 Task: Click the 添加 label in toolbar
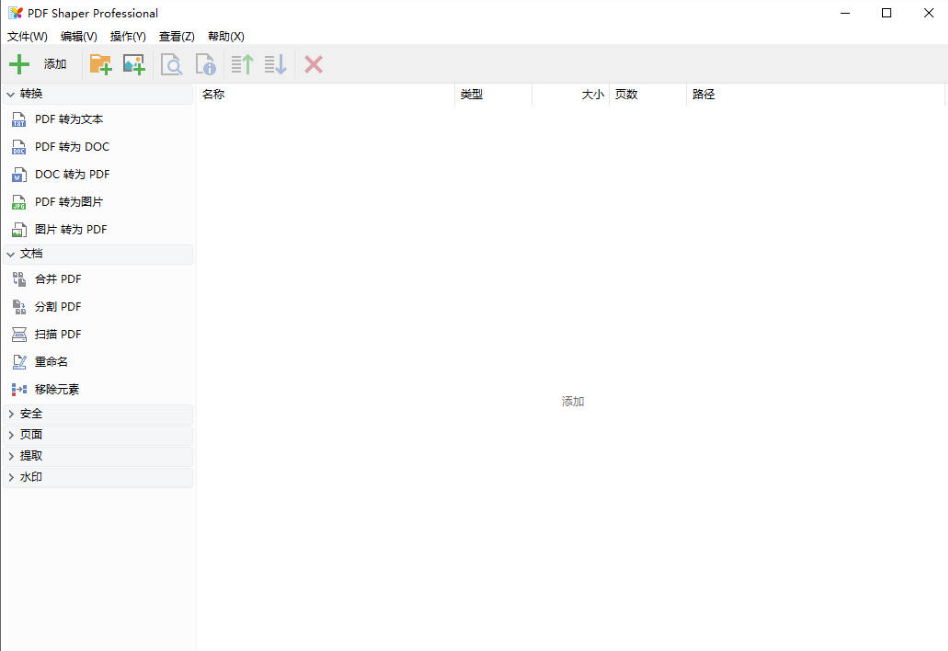(55, 64)
